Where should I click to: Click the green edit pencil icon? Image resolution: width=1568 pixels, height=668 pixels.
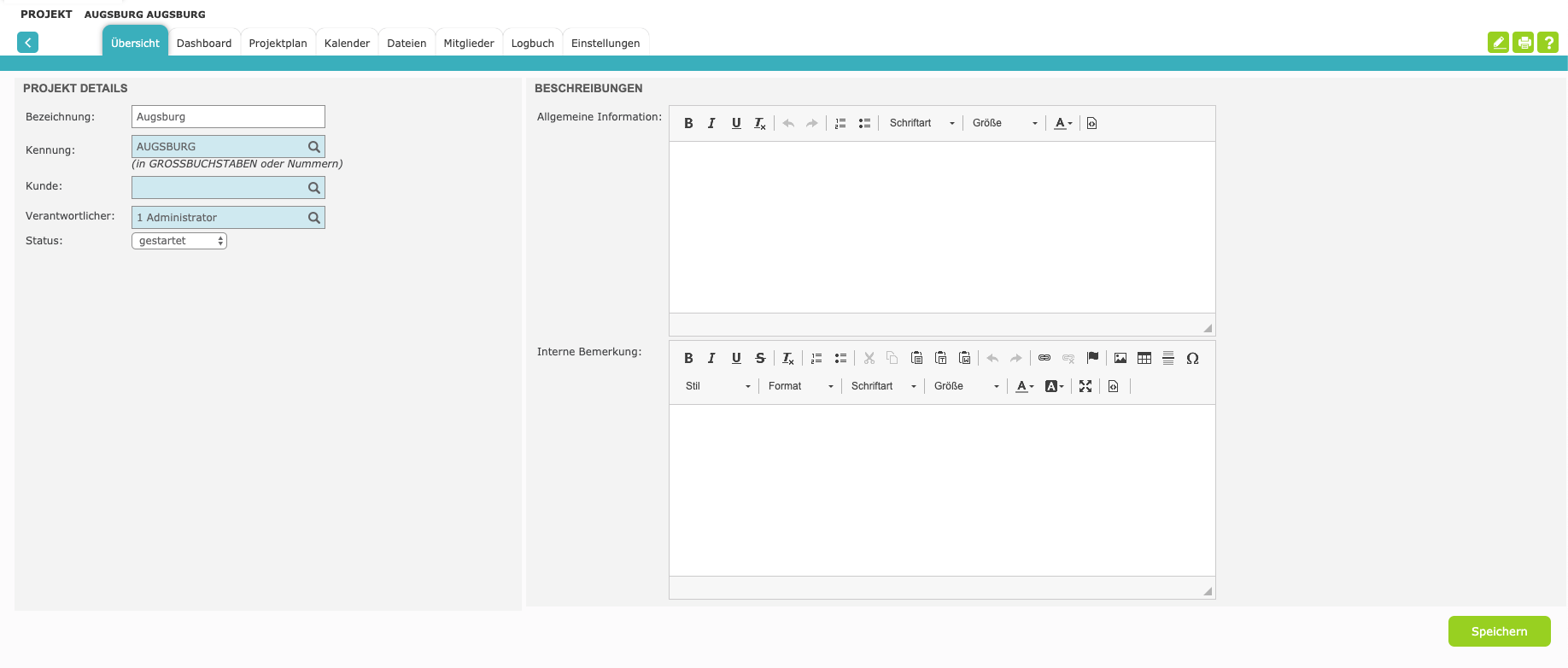[1498, 43]
